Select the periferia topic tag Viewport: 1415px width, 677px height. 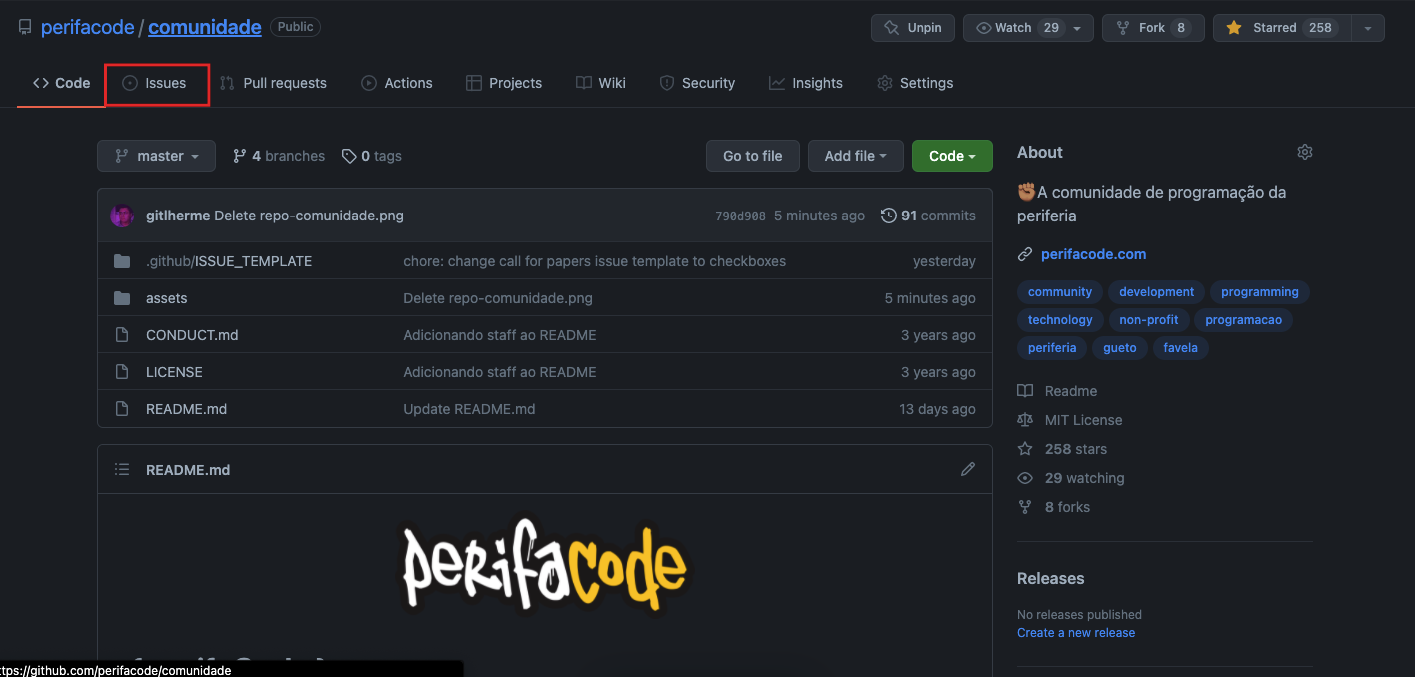tap(1052, 348)
